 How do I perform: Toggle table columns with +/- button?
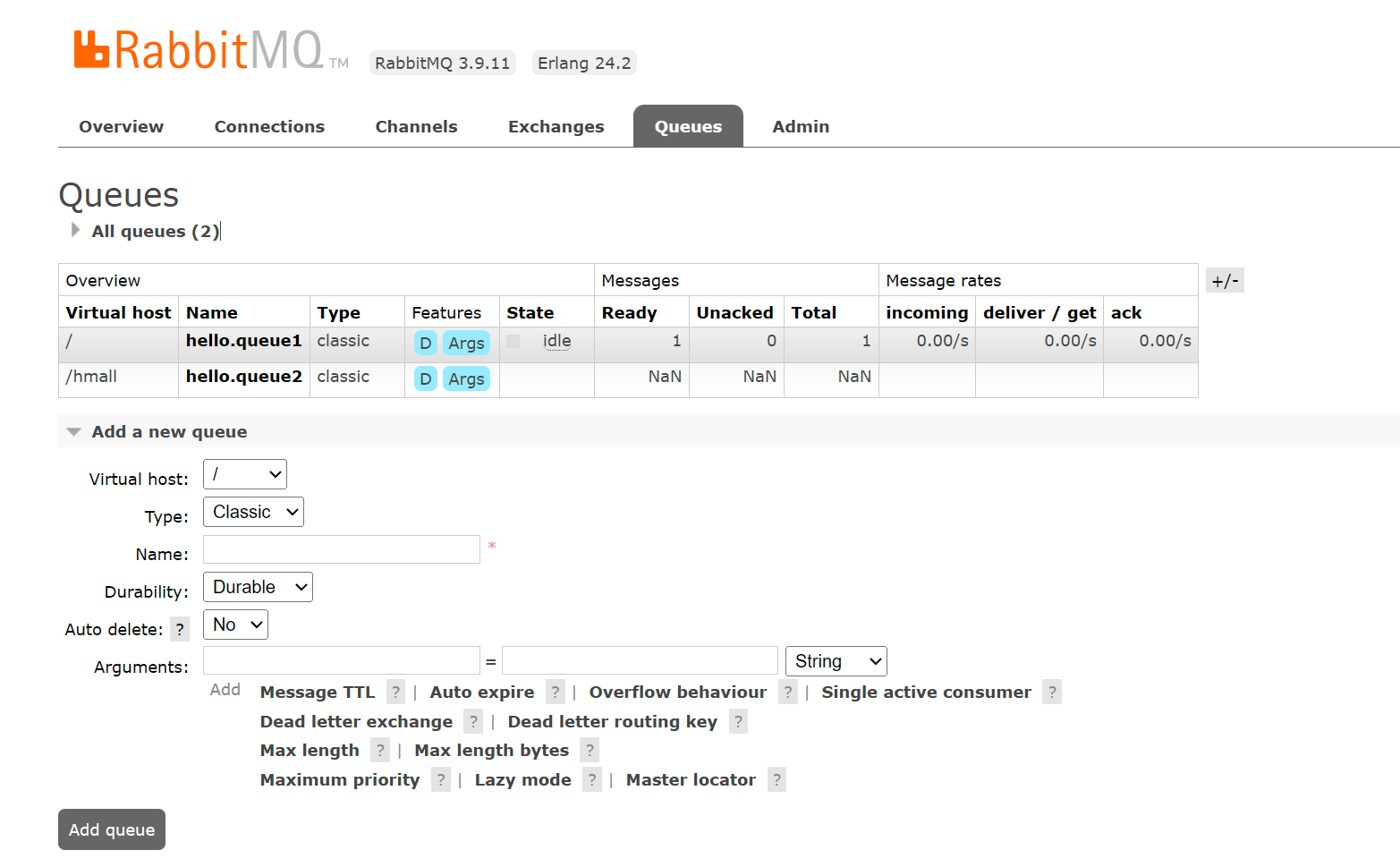1225,281
